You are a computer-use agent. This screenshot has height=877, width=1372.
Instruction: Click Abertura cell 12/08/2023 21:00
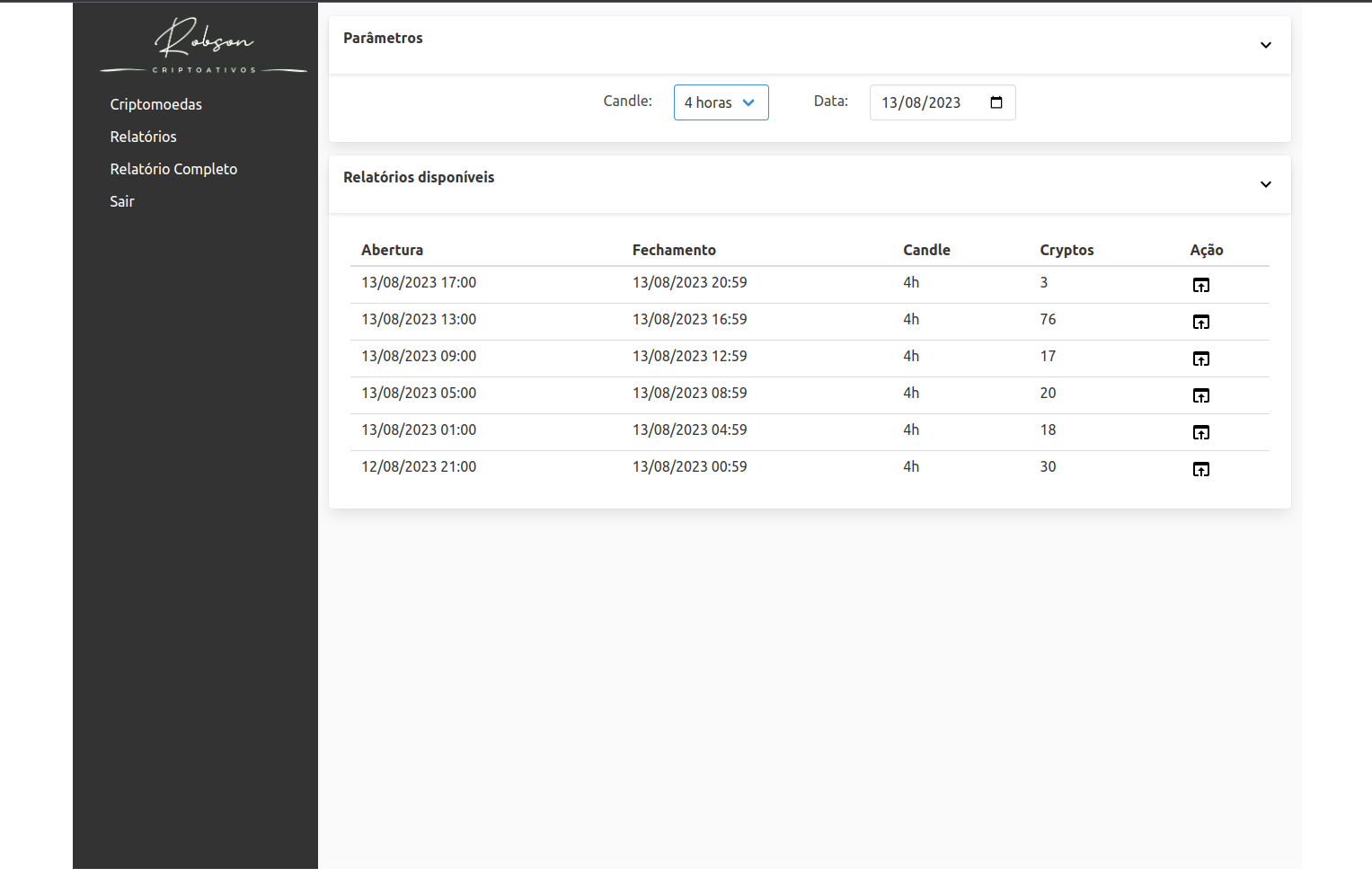(419, 466)
